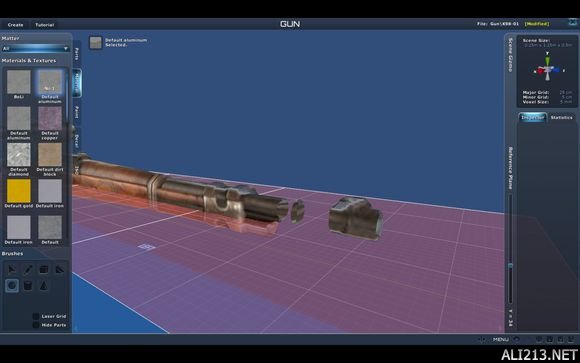Choose the sphere brush shape
This screenshot has width=580, height=363.
point(12,286)
